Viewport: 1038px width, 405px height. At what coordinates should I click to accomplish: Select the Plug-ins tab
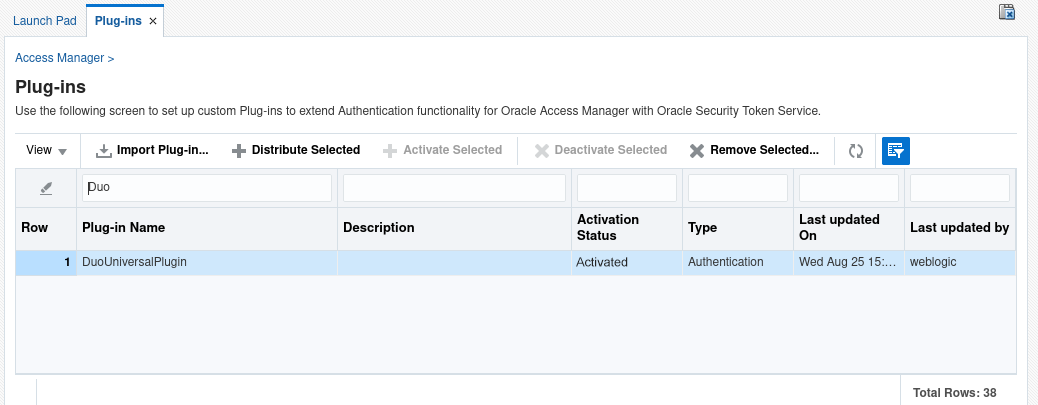(117, 21)
